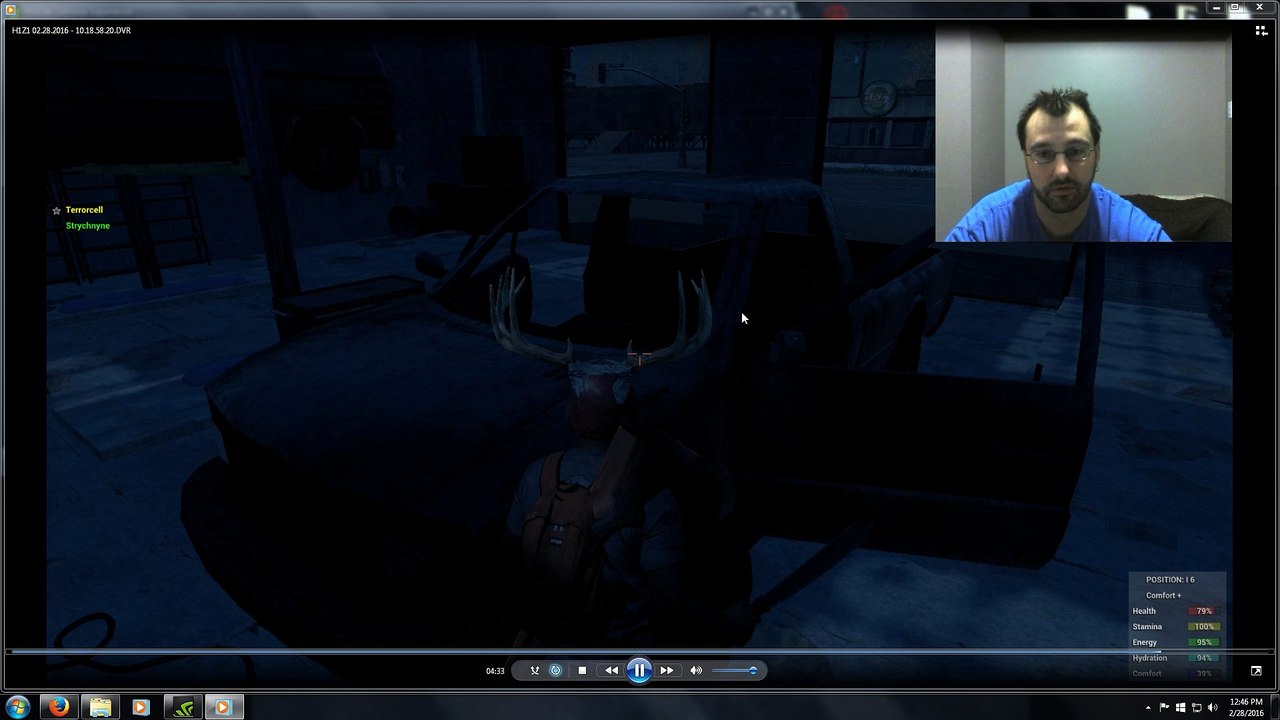This screenshot has height=720, width=1280.
Task: Show hidden system tray icons
Action: click(x=1147, y=708)
